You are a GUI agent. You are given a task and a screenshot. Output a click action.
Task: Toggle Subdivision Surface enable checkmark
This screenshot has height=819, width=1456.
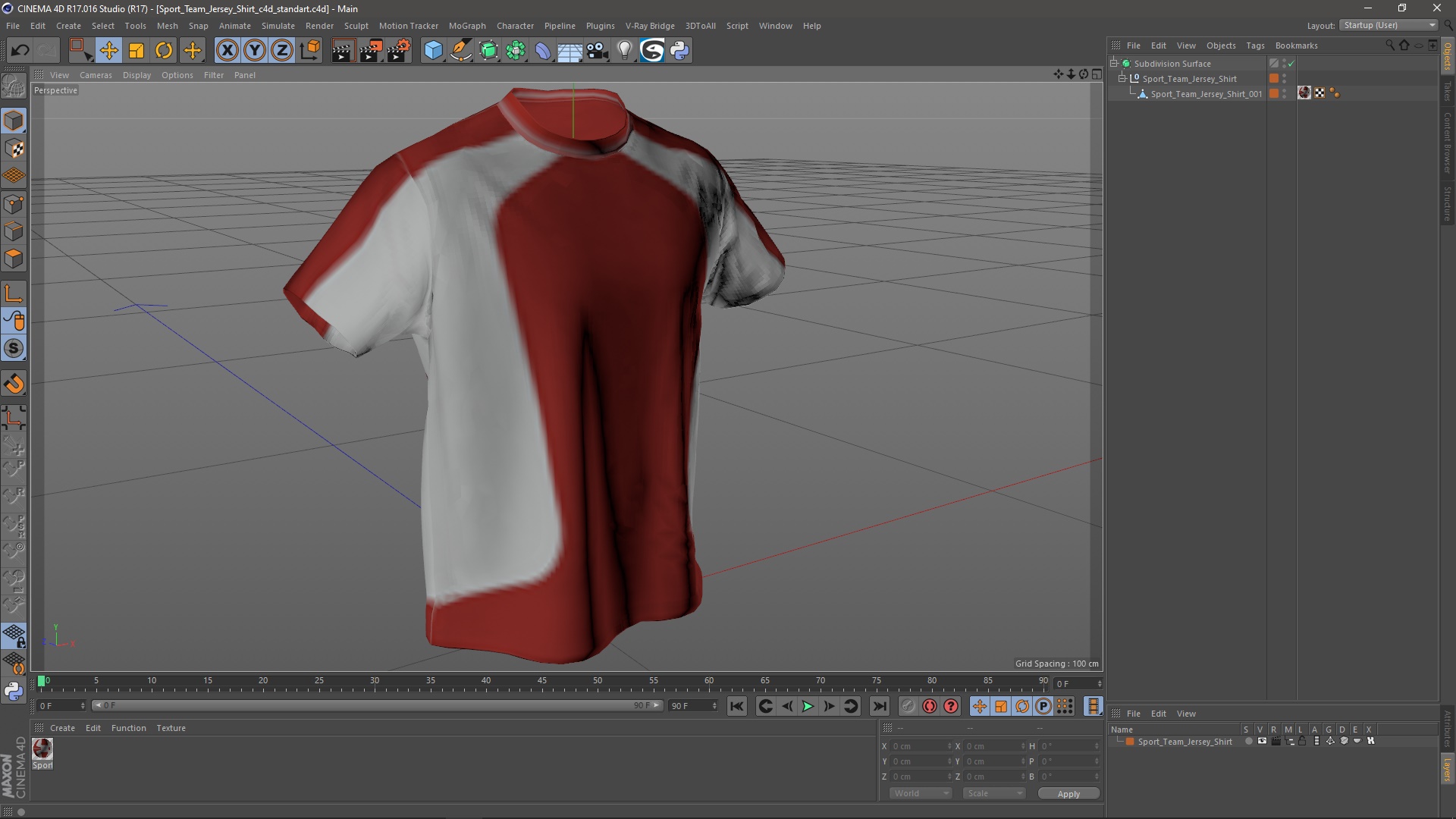click(x=1291, y=64)
